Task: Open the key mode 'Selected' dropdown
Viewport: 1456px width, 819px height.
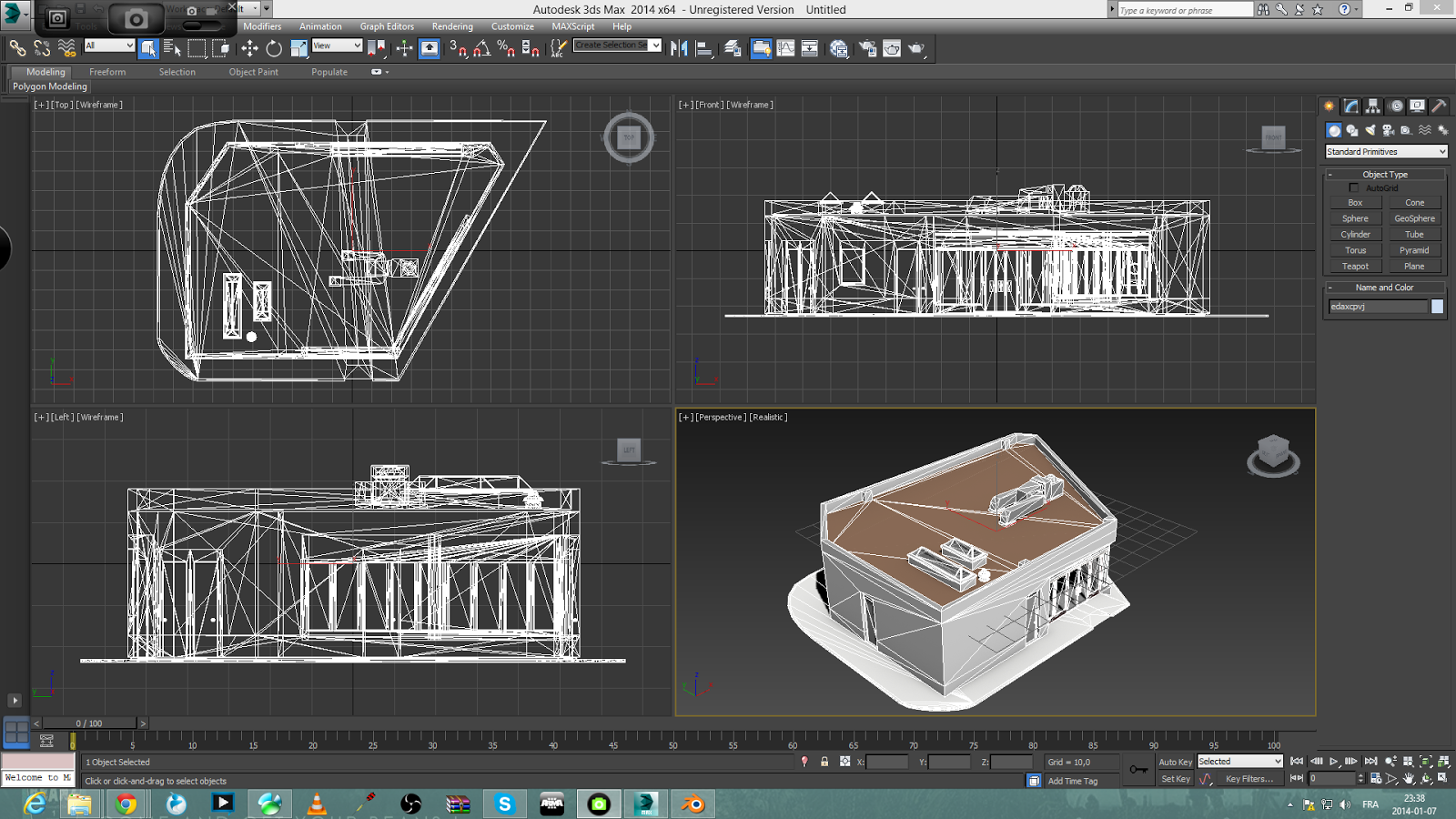Action: click(1239, 762)
